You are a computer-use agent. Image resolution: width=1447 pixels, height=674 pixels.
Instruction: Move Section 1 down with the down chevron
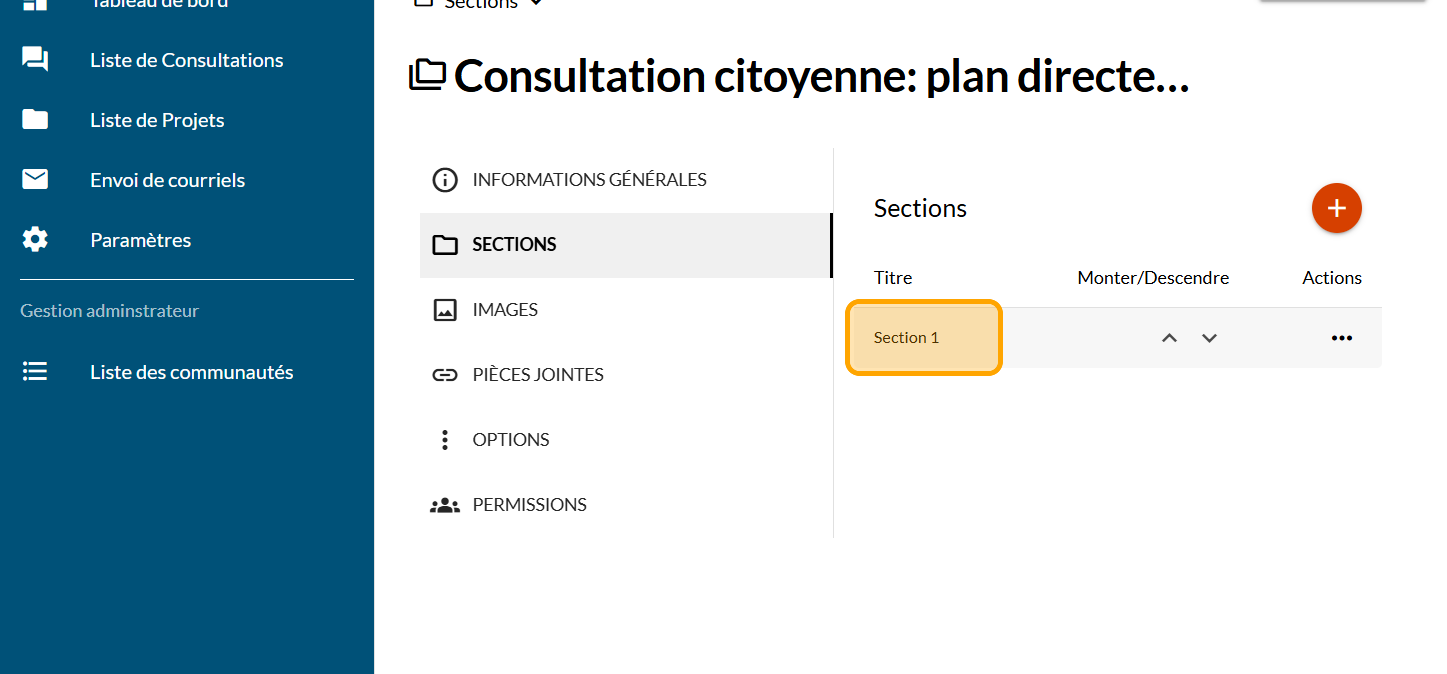1209,338
